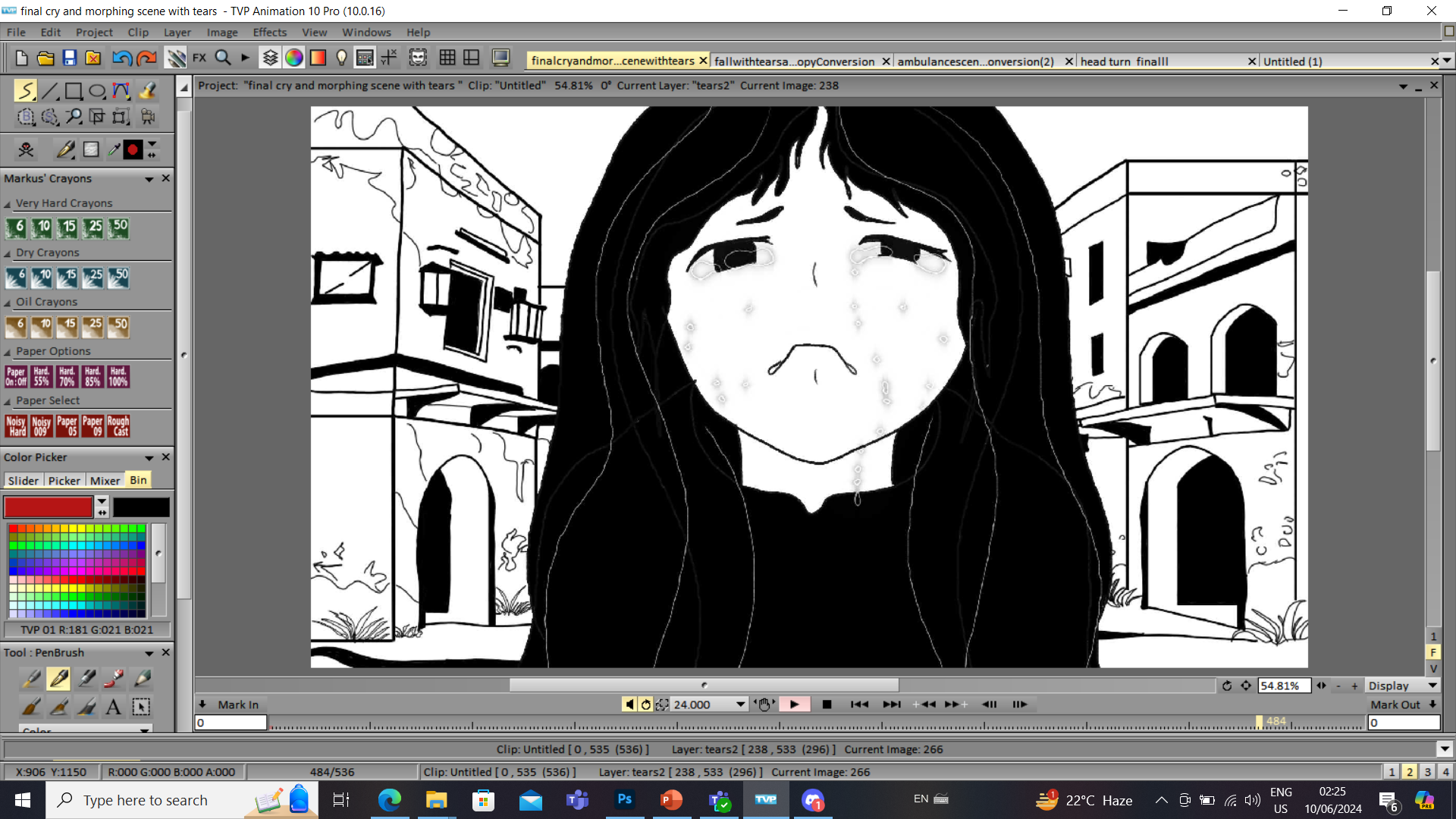Click the color pipette eyedropper
This screenshot has height=819, width=1456.
click(x=114, y=150)
